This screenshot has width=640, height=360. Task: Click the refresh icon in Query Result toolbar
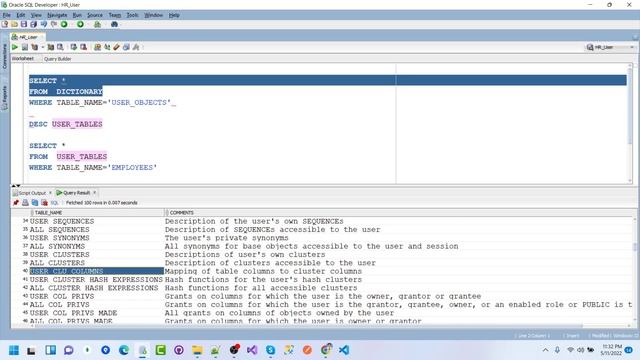point(35,203)
